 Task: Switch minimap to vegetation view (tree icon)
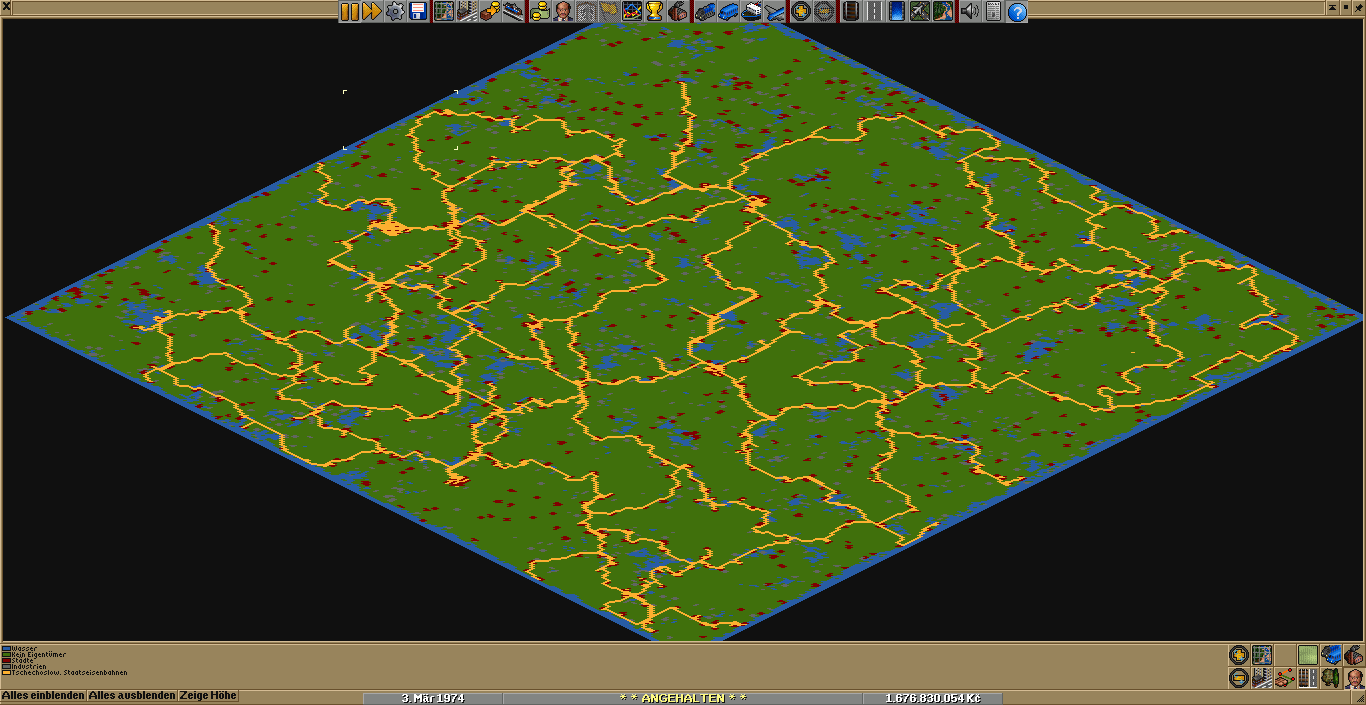point(1331,677)
